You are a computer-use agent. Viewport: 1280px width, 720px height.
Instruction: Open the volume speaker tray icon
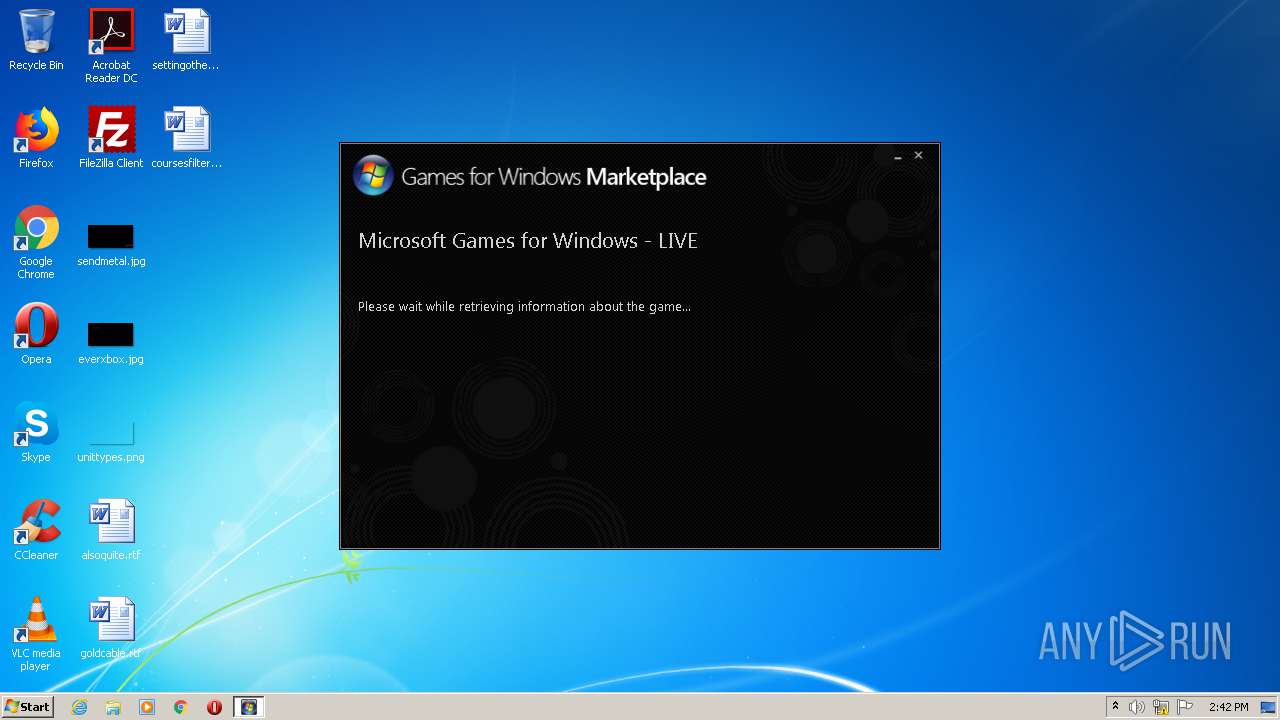click(1137, 707)
